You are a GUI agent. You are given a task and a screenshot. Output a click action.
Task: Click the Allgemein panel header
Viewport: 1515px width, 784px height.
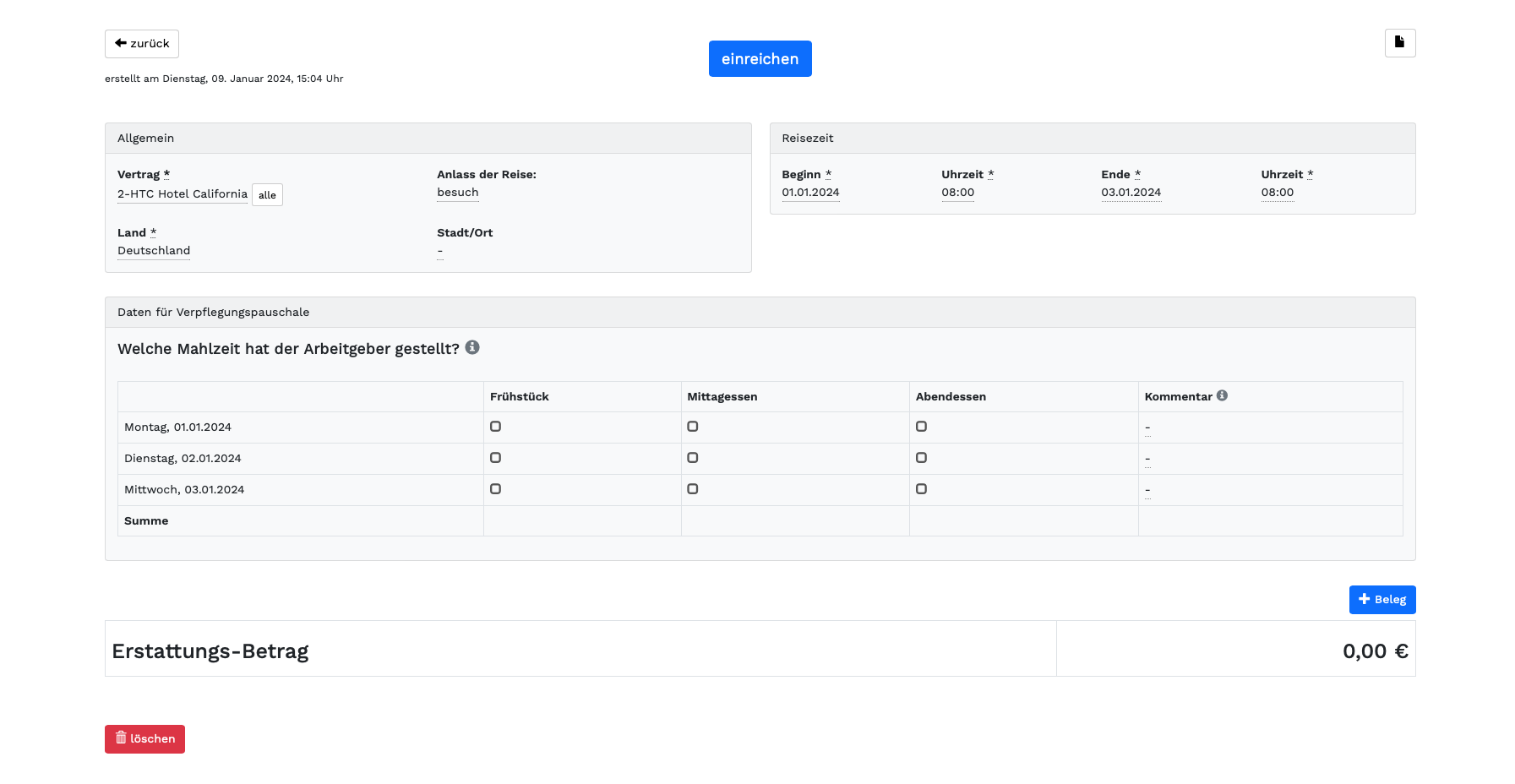pos(428,139)
